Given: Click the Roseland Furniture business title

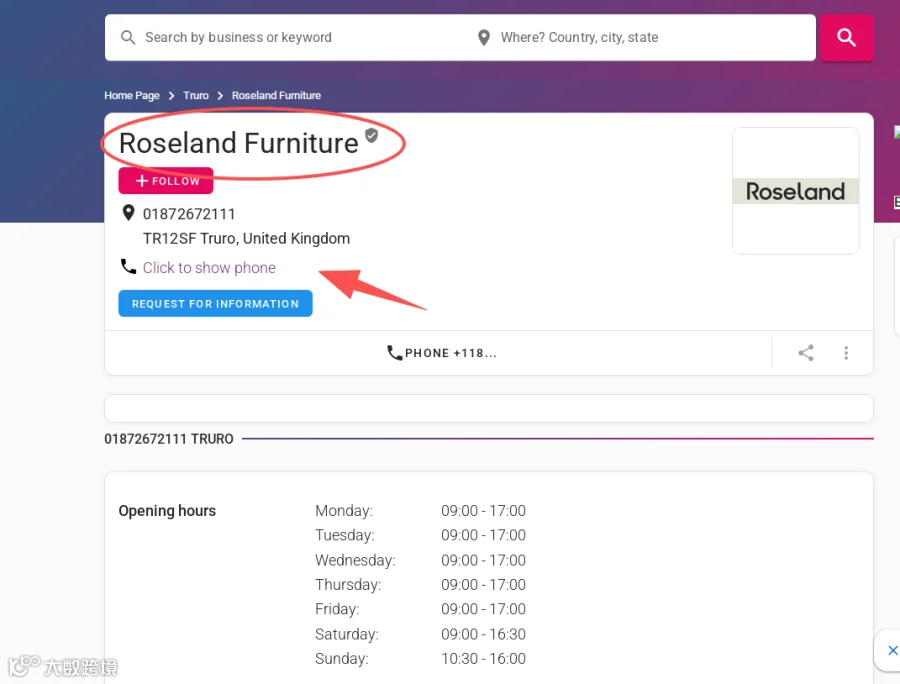Looking at the screenshot, I should click(x=239, y=143).
